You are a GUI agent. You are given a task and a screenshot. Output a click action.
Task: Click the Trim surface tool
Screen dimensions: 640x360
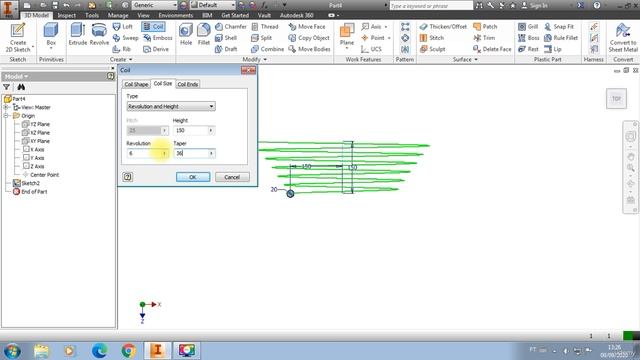click(484, 38)
